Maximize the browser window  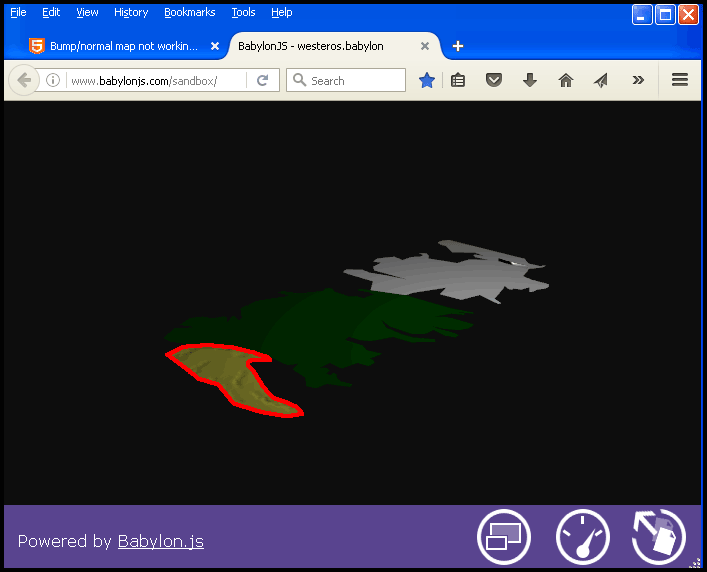pyautogui.click(x=665, y=15)
